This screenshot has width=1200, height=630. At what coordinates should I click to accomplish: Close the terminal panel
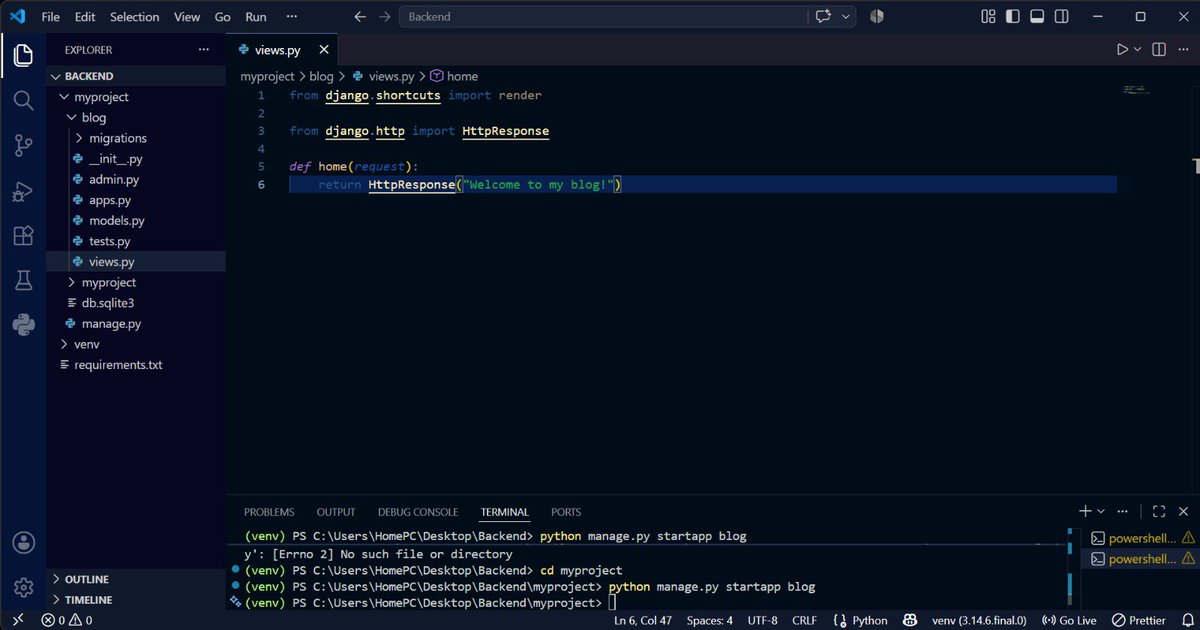click(x=1184, y=511)
